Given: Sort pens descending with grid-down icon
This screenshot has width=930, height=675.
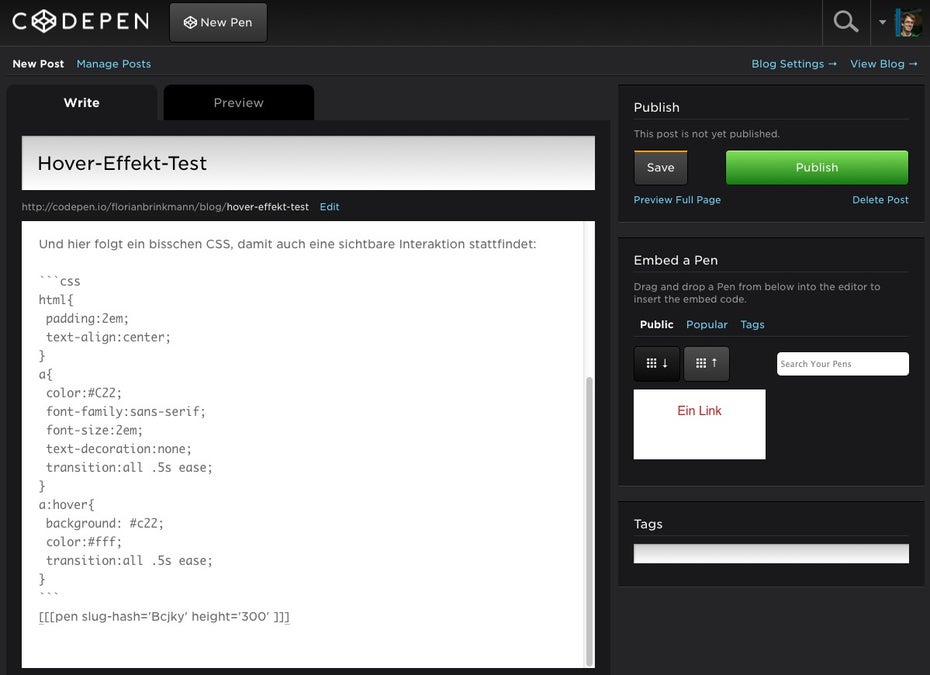Looking at the screenshot, I should coord(657,363).
